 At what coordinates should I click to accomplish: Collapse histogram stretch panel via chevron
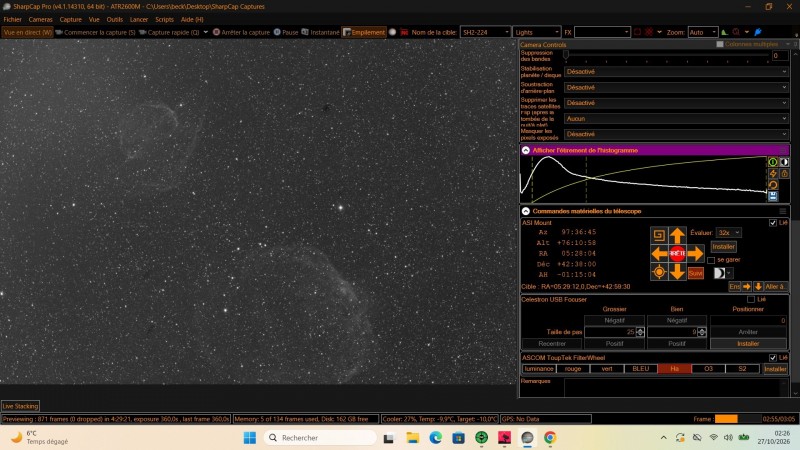click(x=526, y=151)
